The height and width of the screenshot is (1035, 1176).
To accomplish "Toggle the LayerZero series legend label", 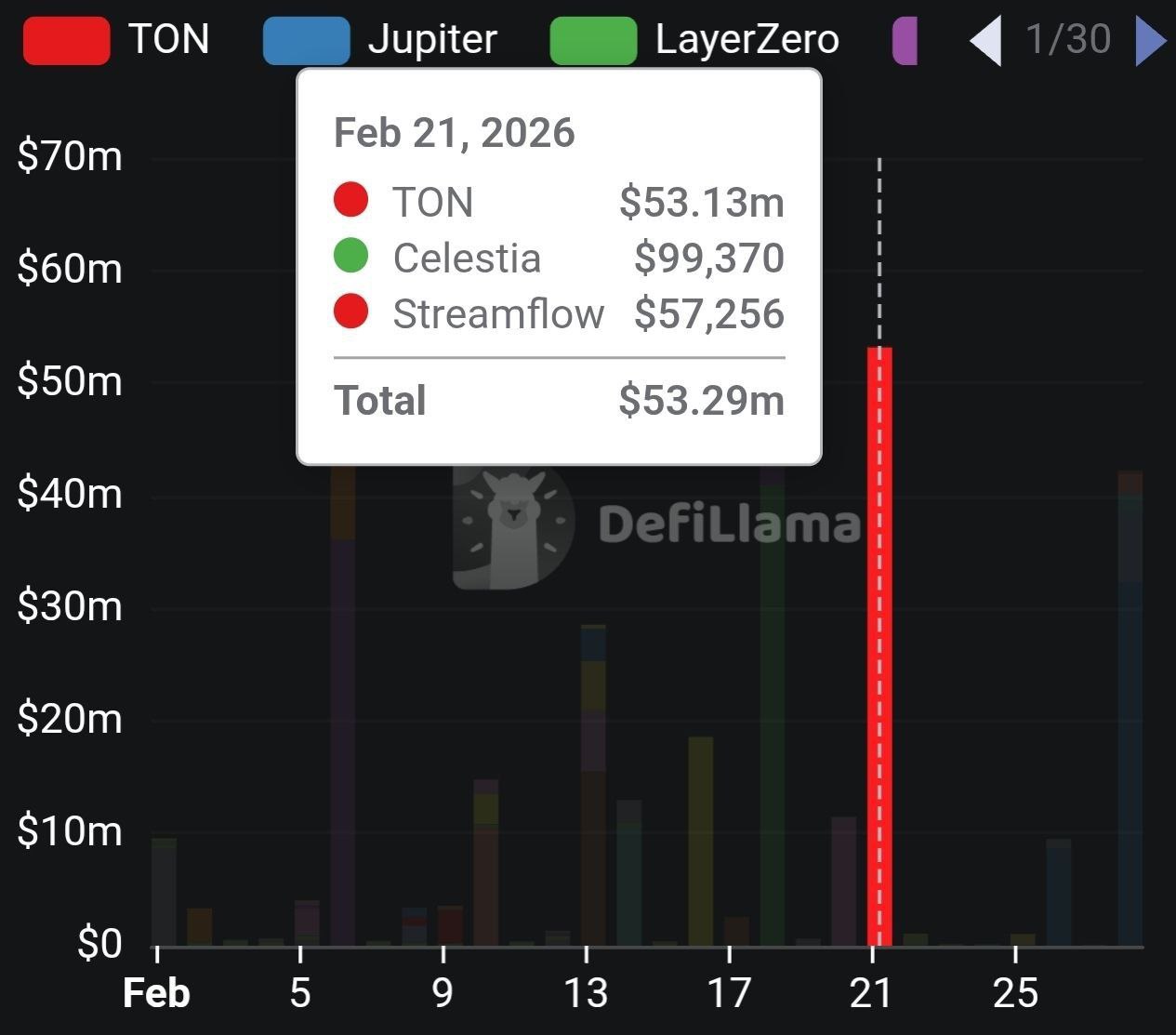I will (x=747, y=40).
